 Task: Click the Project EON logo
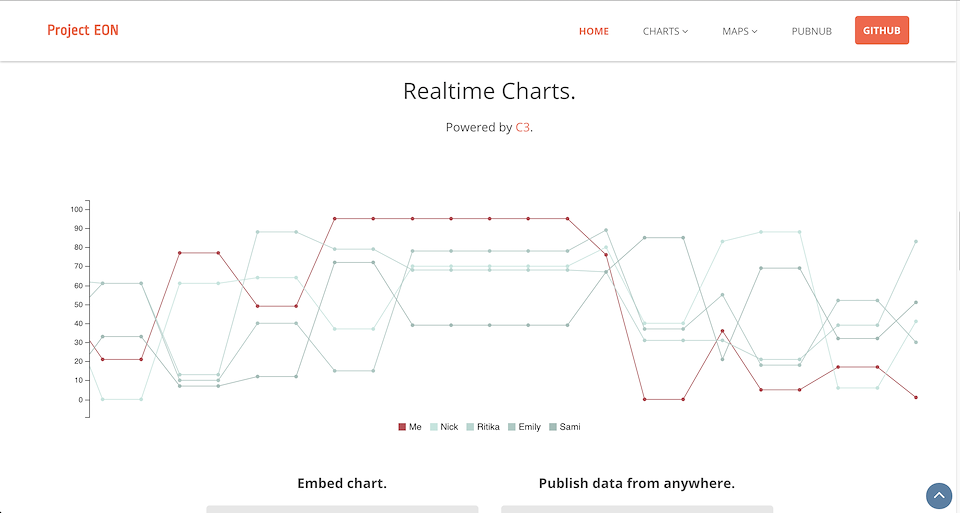[x=83, y=31]
